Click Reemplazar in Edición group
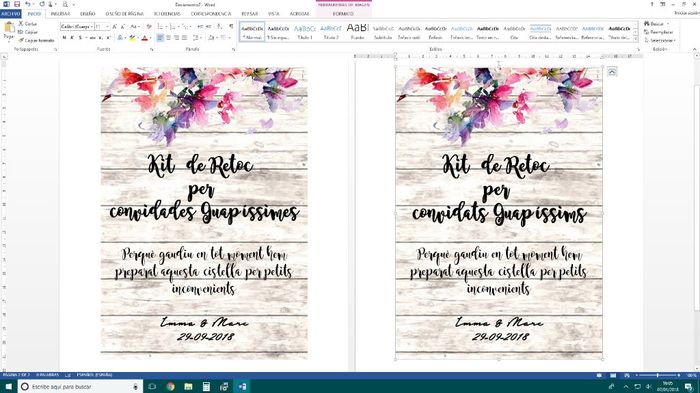Viewport: 700px width, 393px height. pos(658,32)
